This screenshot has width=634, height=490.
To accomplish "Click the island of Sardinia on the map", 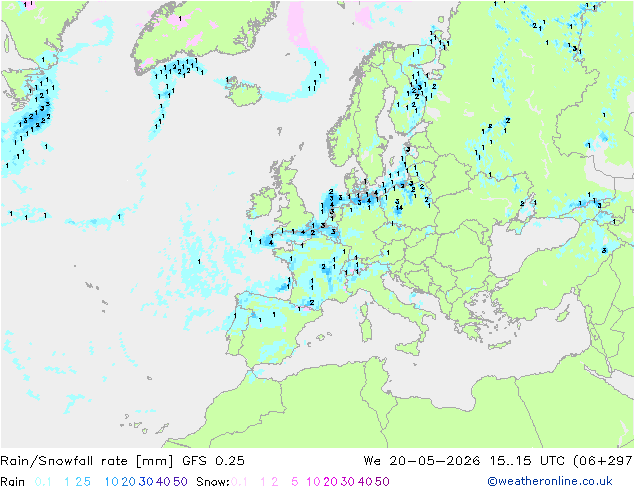I will tap(366, 330).
